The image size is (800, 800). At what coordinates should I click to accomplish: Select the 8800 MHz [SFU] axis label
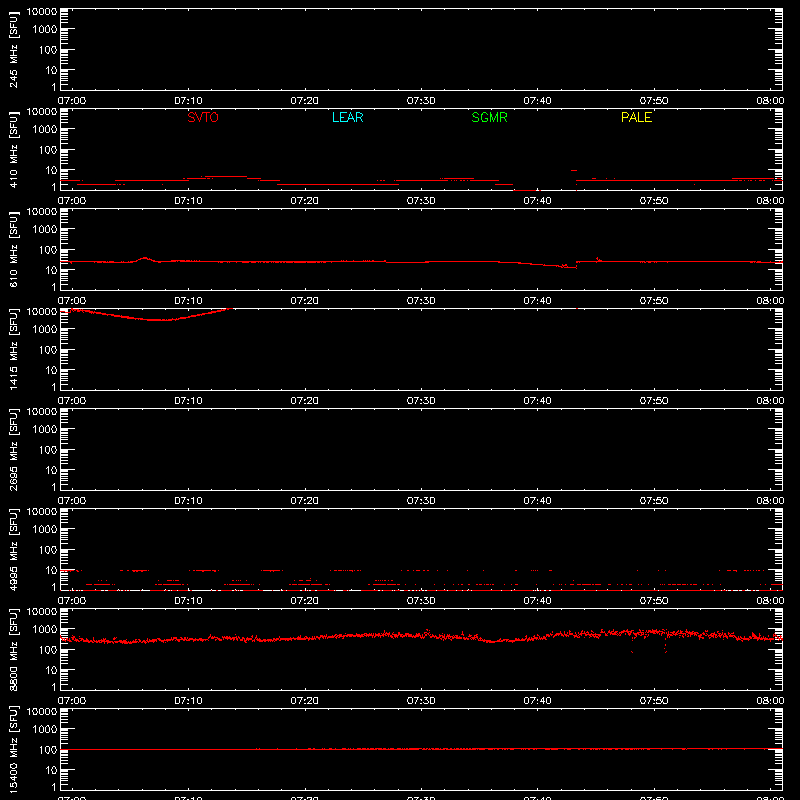click(x=13, y=649)
